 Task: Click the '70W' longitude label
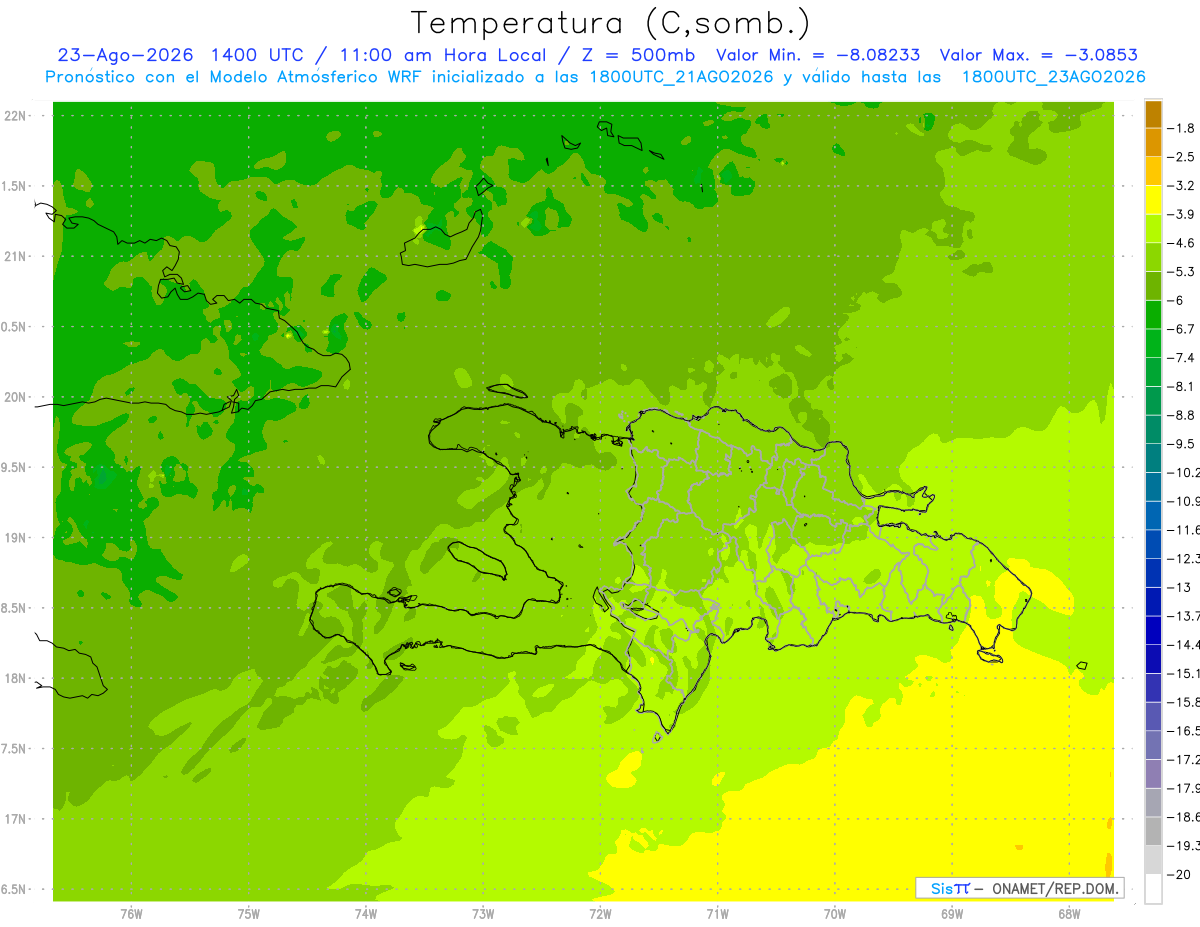click(835, 913)
